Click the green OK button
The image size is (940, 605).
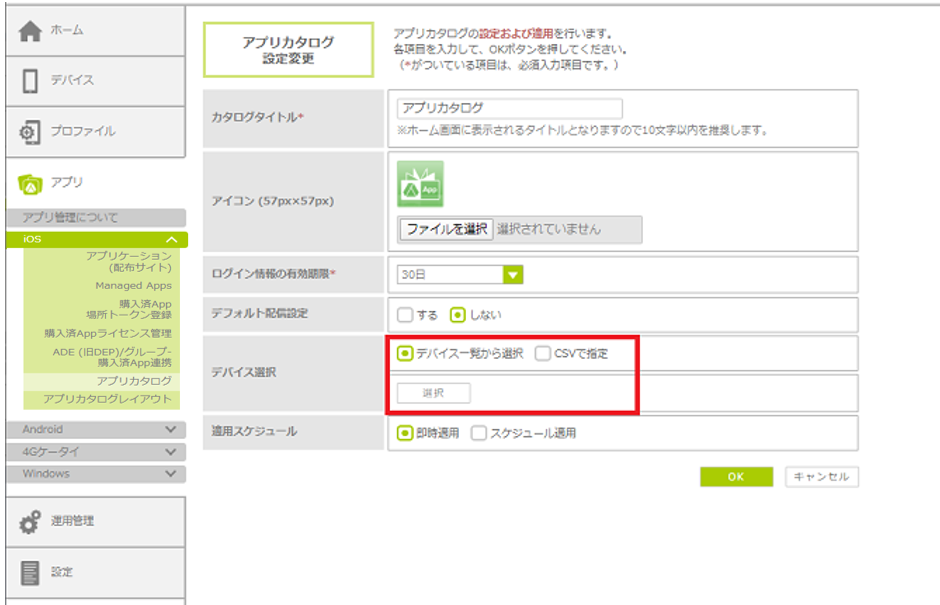pos(736,477)
